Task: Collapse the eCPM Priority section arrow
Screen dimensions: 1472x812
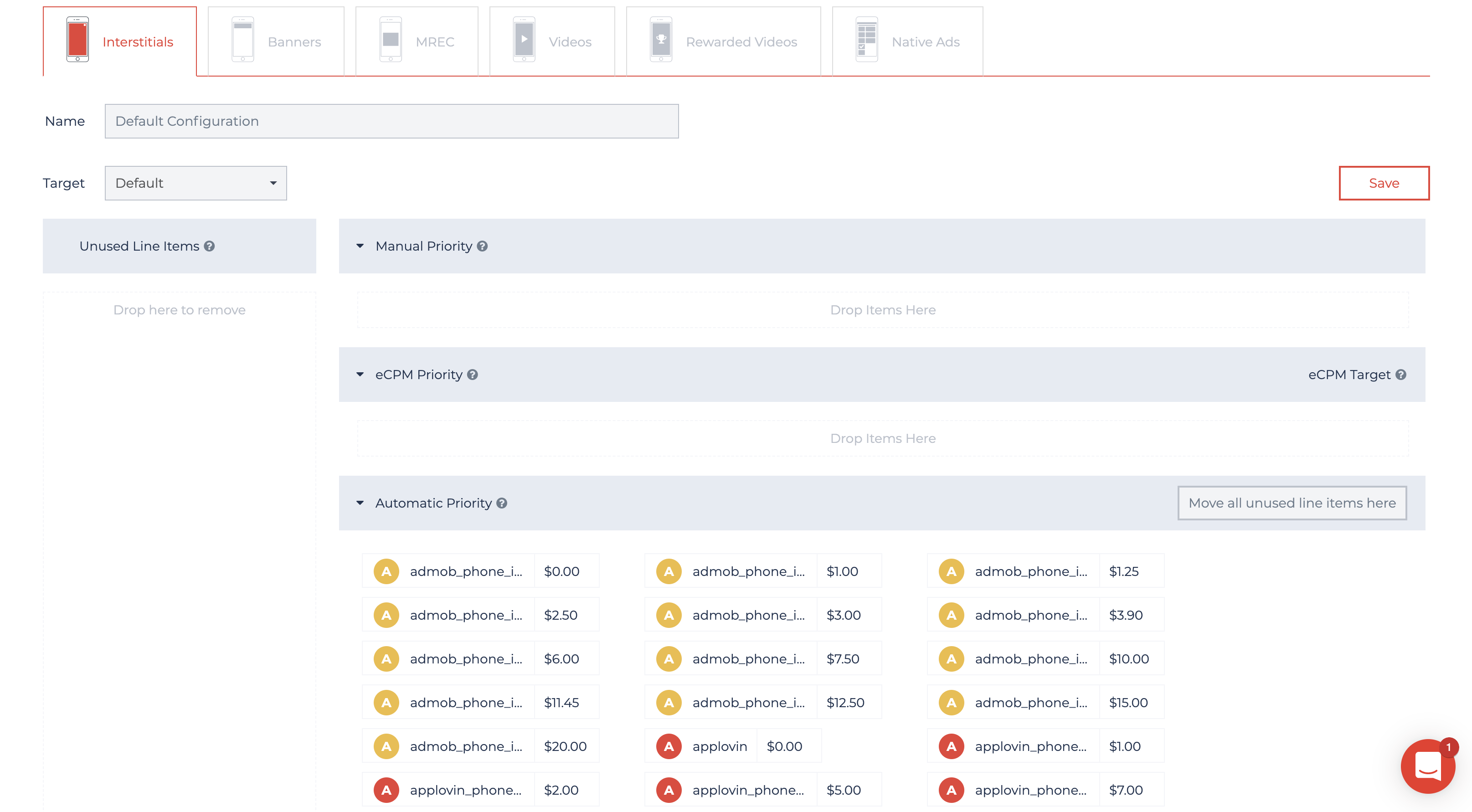Action: click(360, 375)
